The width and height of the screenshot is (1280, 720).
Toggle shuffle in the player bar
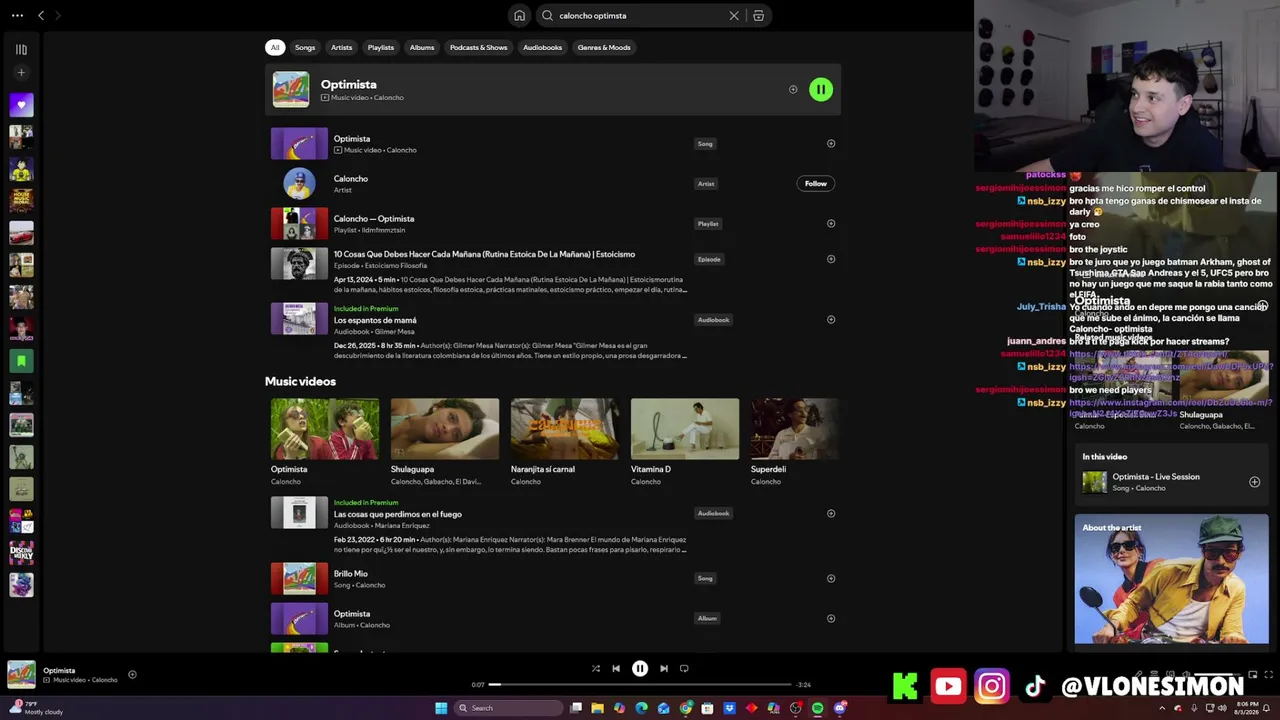[x=596, y=669]
